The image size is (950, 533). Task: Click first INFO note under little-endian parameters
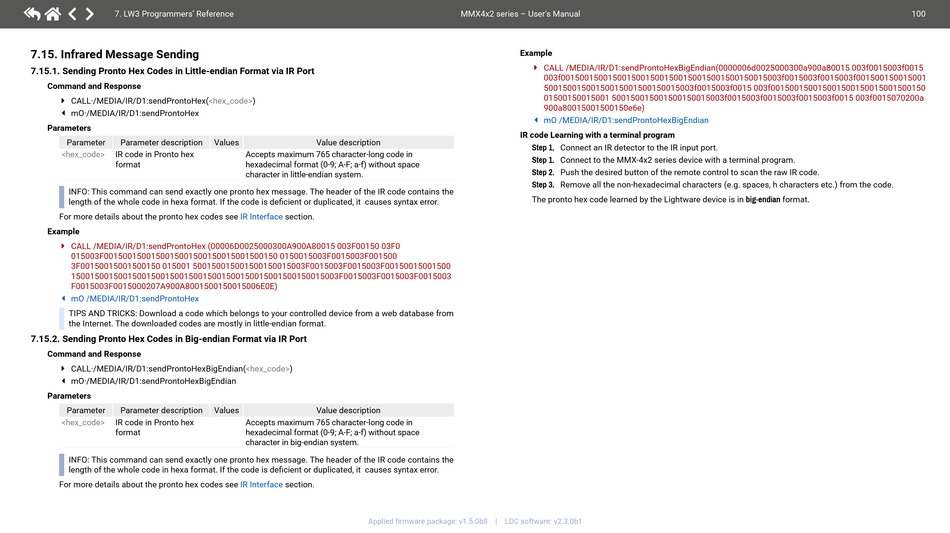pos(256,197)
